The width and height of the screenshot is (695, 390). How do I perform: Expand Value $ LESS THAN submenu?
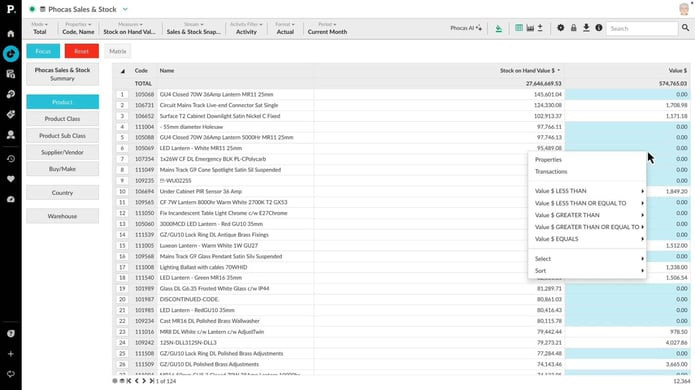click(x=587, y=191)
